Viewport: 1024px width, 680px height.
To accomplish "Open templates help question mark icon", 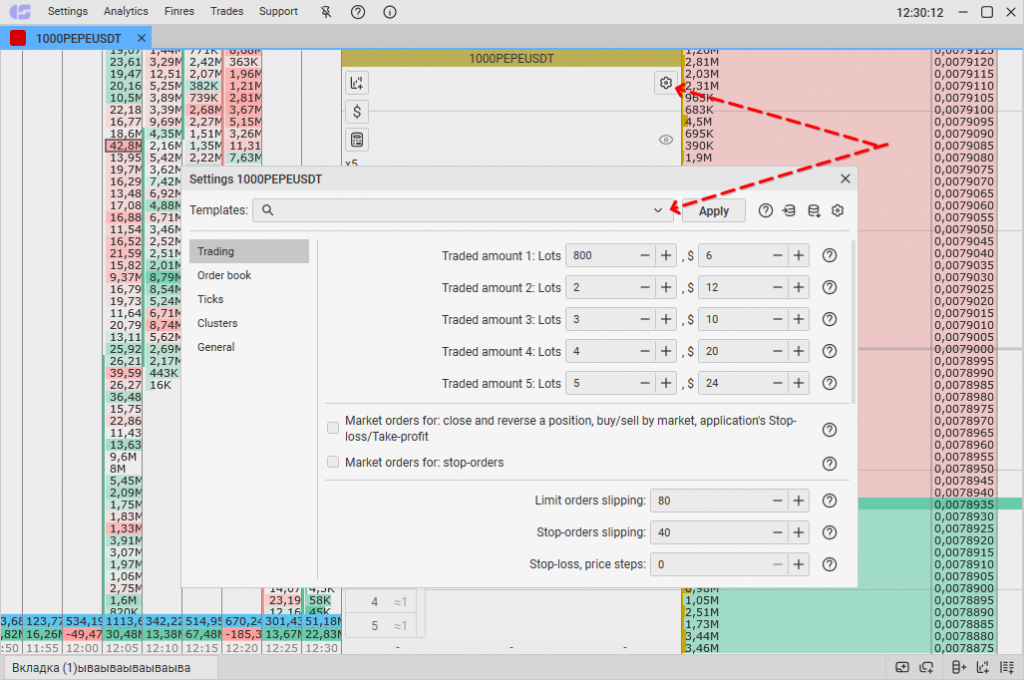I will coord(765,210).
